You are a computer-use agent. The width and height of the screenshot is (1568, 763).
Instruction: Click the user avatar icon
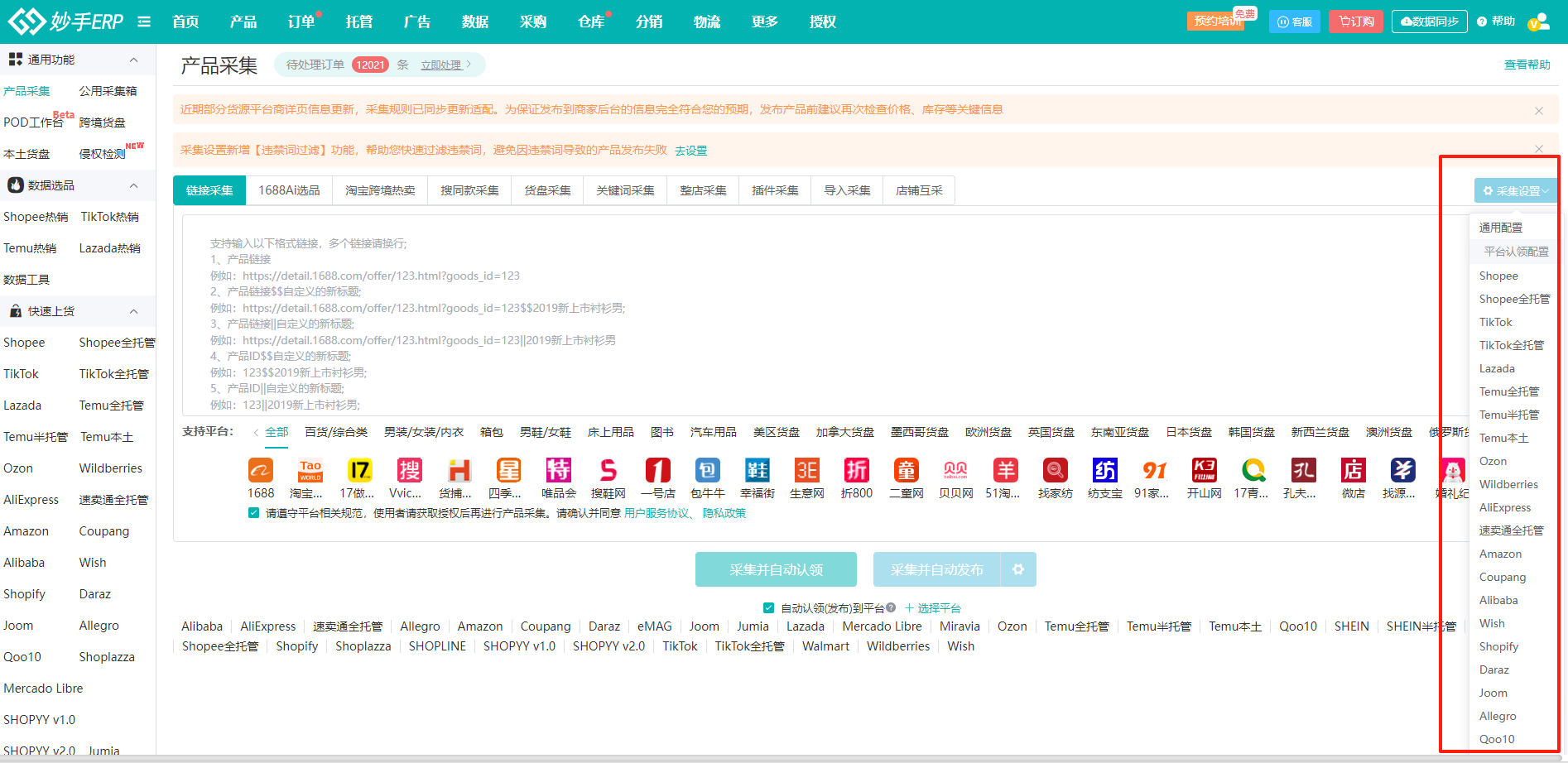click(x=1538, y=22)
